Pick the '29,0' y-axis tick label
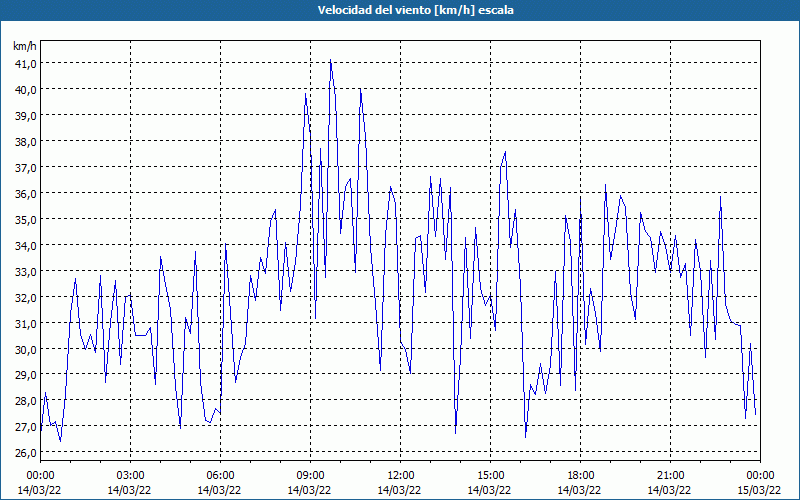This screenshot has height=500, width=800. [x=26, y=375]
